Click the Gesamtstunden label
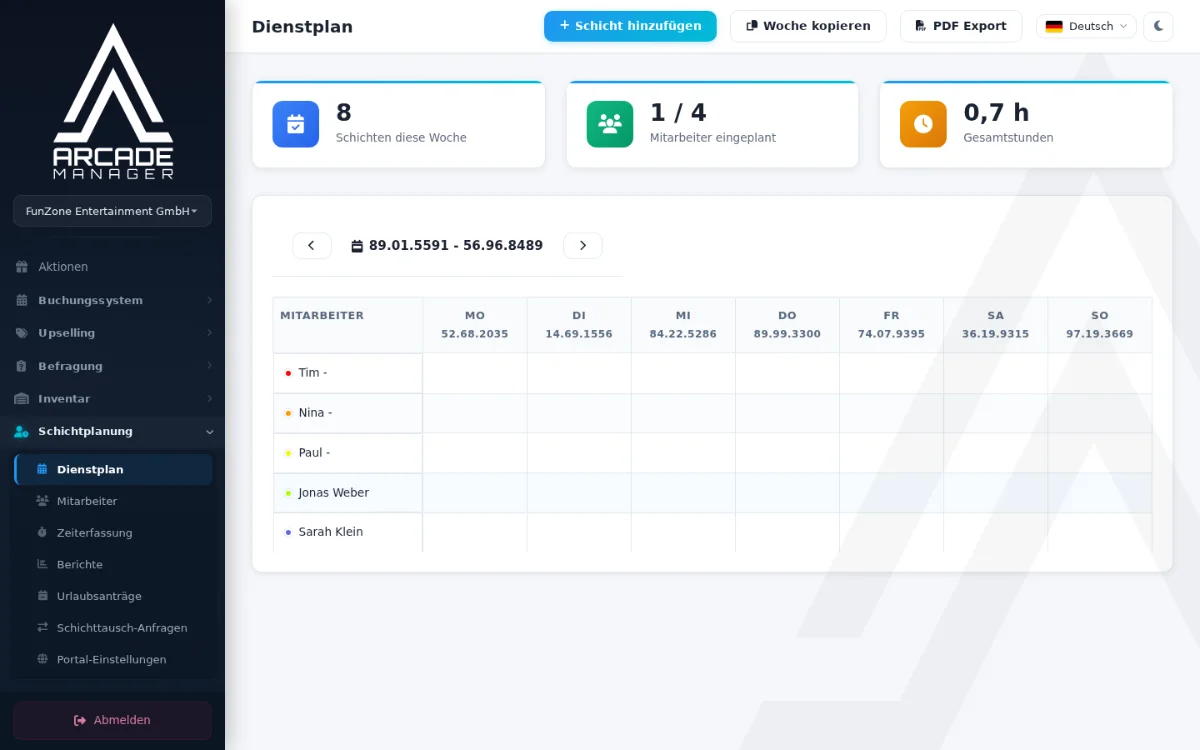Screen dimensions: 1200x750 (x=1008, y=138)
